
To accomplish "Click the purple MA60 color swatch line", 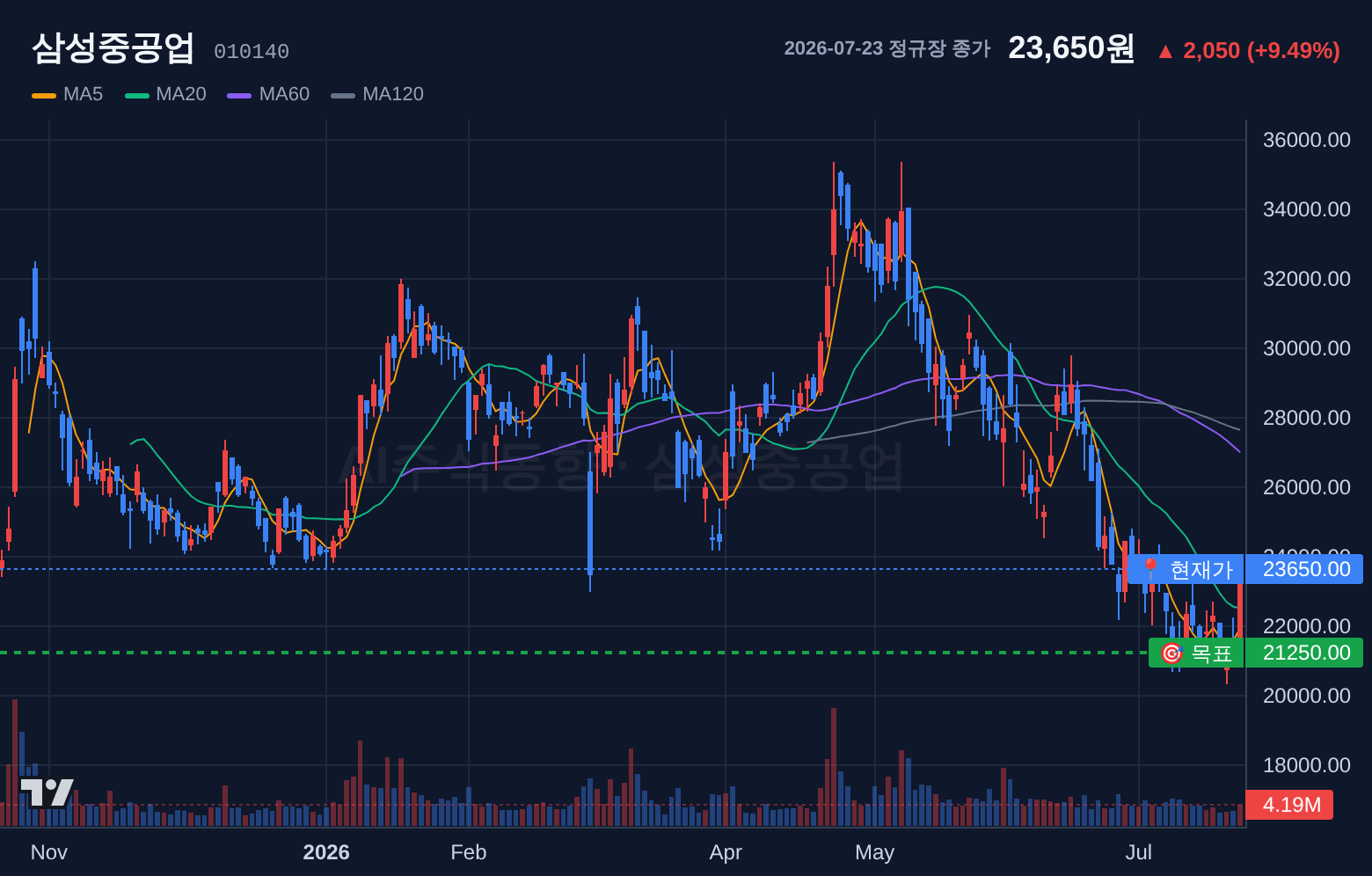I will [x=239, y=95].
